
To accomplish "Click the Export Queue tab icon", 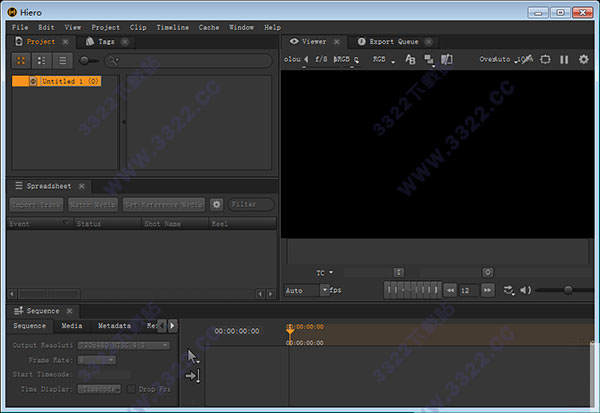I will (x=361, y=41).
